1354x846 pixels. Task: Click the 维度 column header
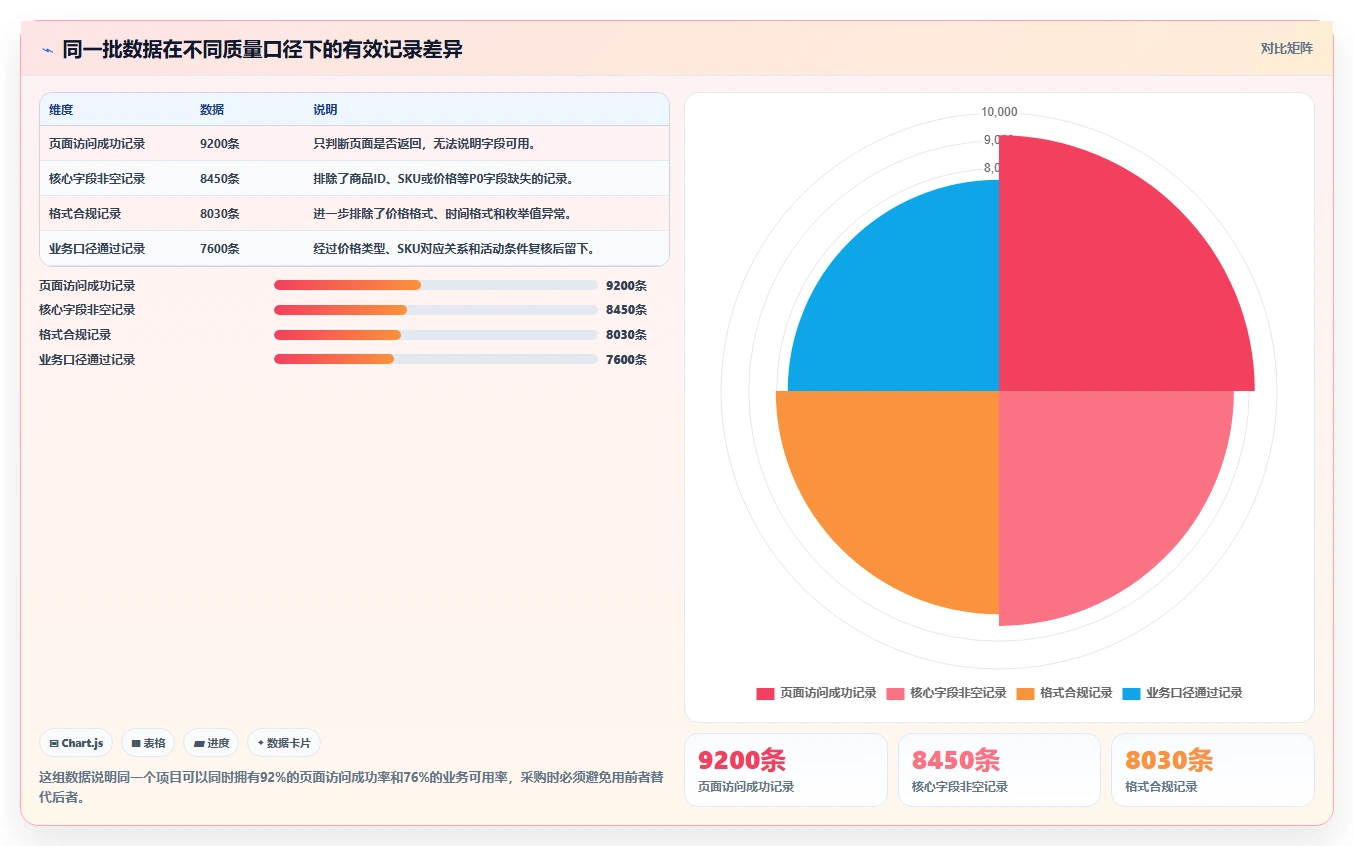(61, 109)
